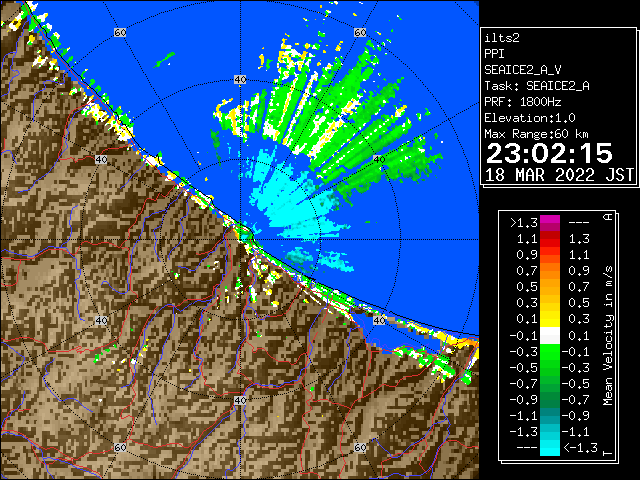Viewport: 640px width, 480px height.
Task: Click the magenta >1.3 band in velocity colorbar
Action: (550, 223)
